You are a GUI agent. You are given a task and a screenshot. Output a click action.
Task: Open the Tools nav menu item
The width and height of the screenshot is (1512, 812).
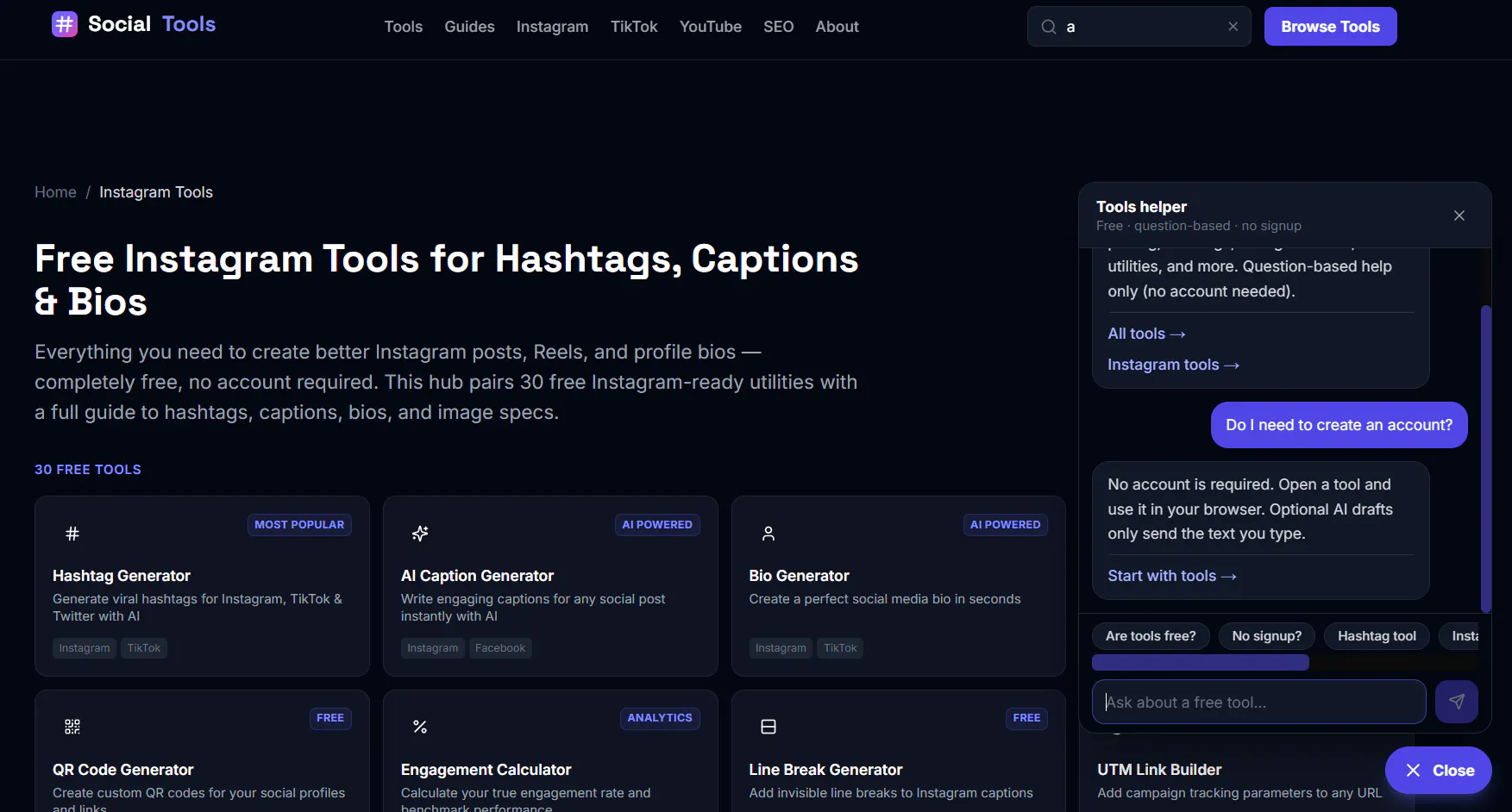pyautogui.click(x=404, y=27)
